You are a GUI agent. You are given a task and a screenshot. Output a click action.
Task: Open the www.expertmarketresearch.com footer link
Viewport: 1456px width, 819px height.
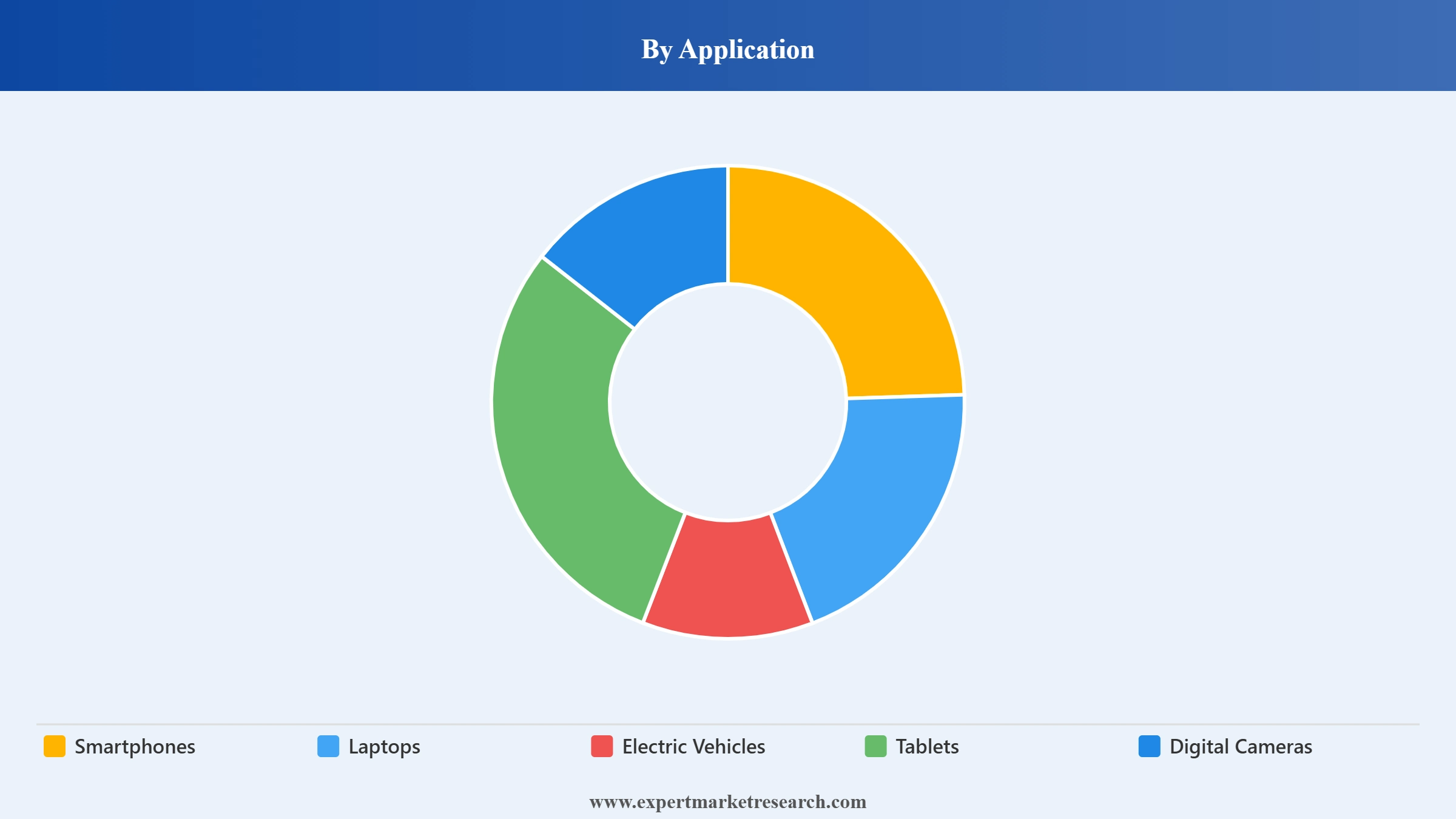point(728,802)
